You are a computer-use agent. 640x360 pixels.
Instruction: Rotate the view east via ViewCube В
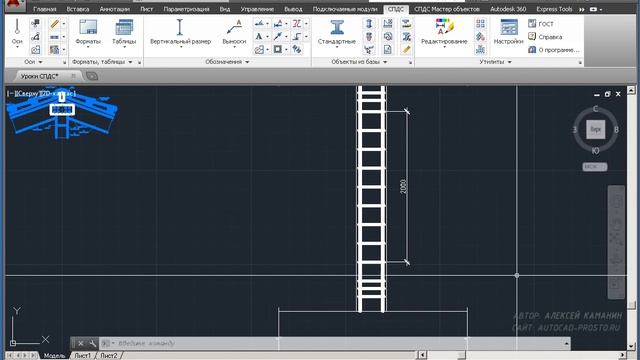click(x=616, y=129)
